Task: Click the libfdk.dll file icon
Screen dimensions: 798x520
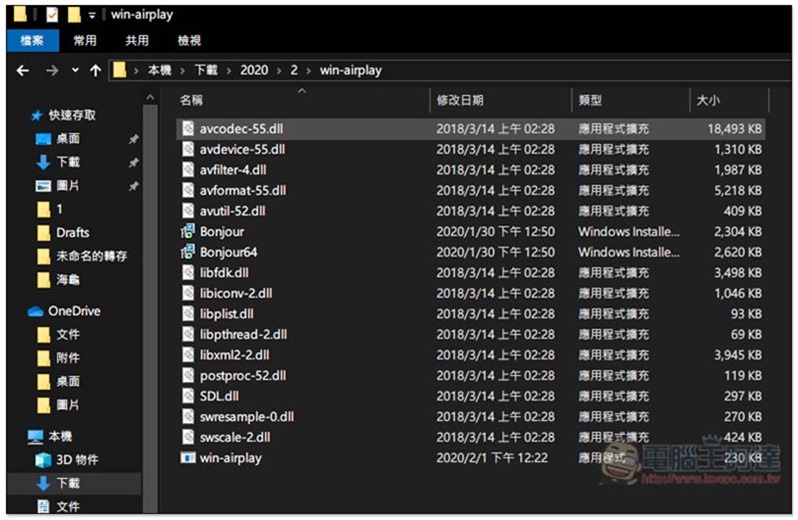Action: [188, 273]
